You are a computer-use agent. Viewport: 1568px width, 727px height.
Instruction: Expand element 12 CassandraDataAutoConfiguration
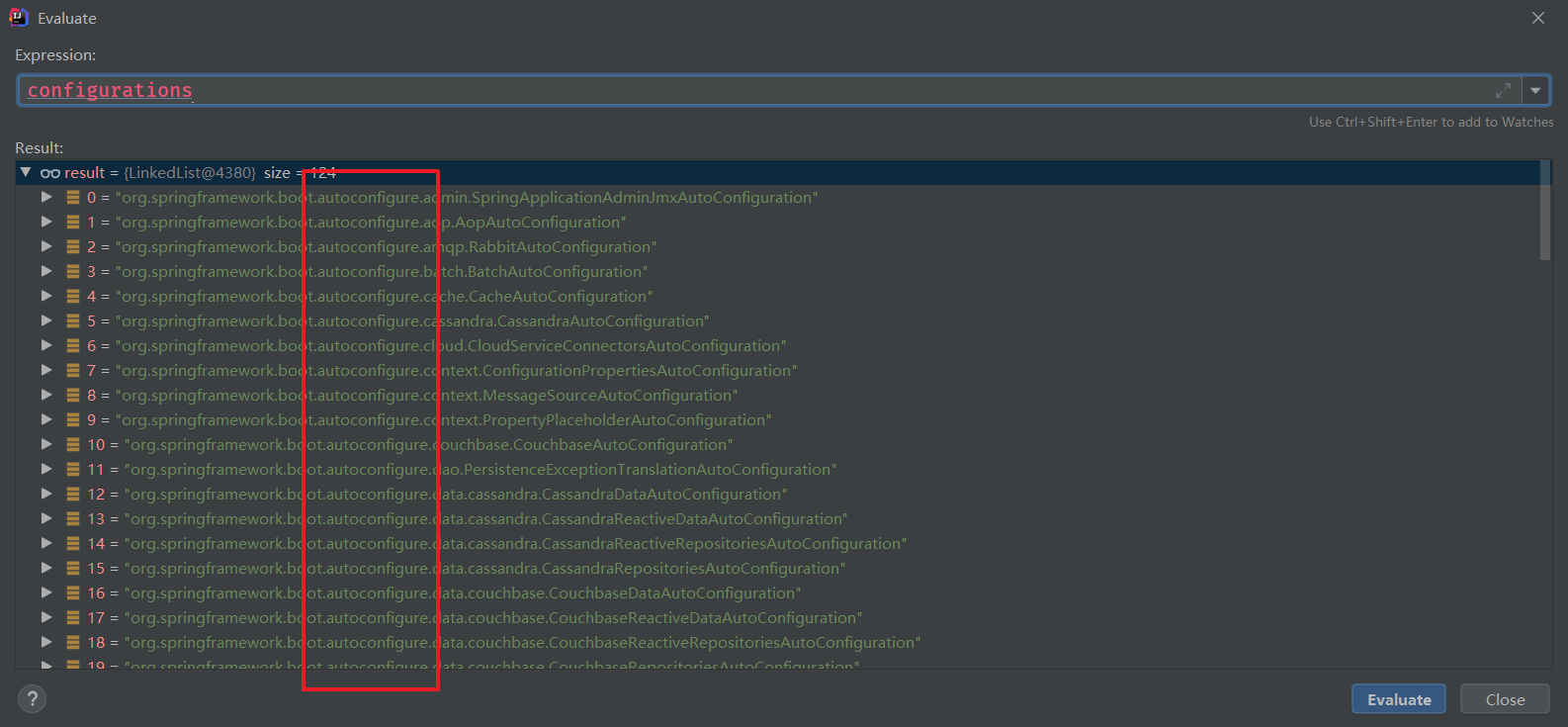[45, 494]
